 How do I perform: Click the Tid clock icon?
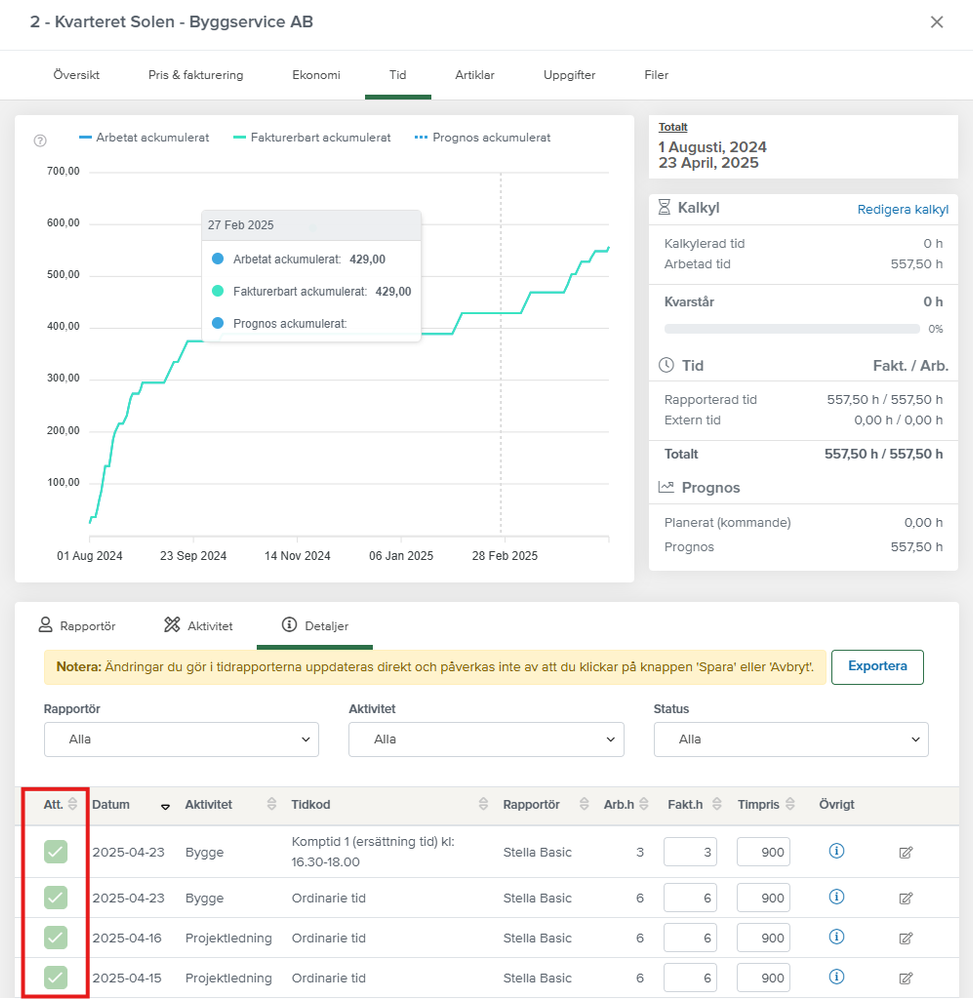click(x=666, y=365)
